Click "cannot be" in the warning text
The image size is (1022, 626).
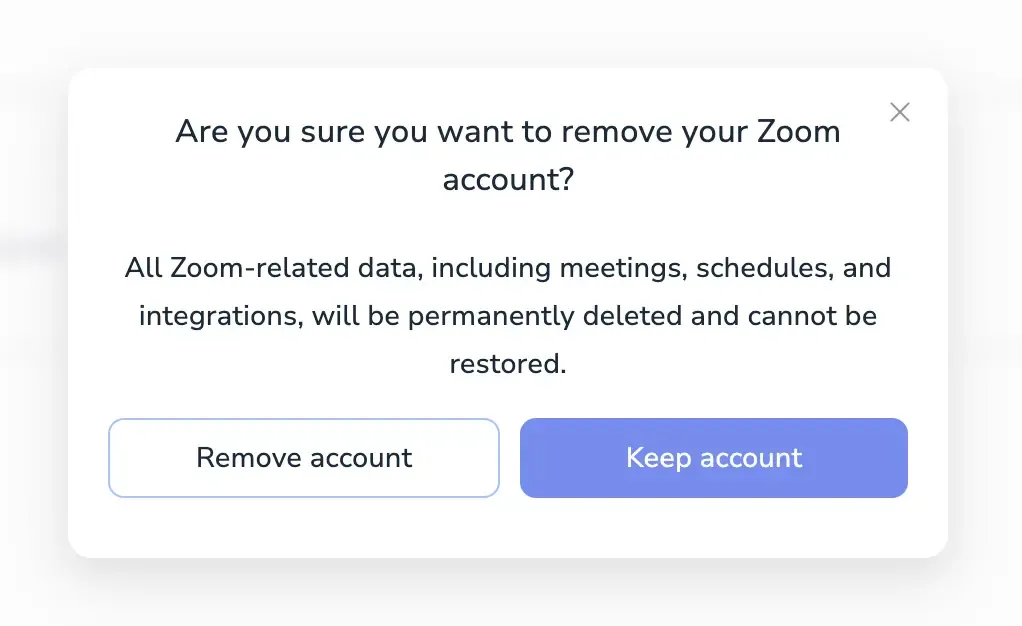tap(816, 316)
